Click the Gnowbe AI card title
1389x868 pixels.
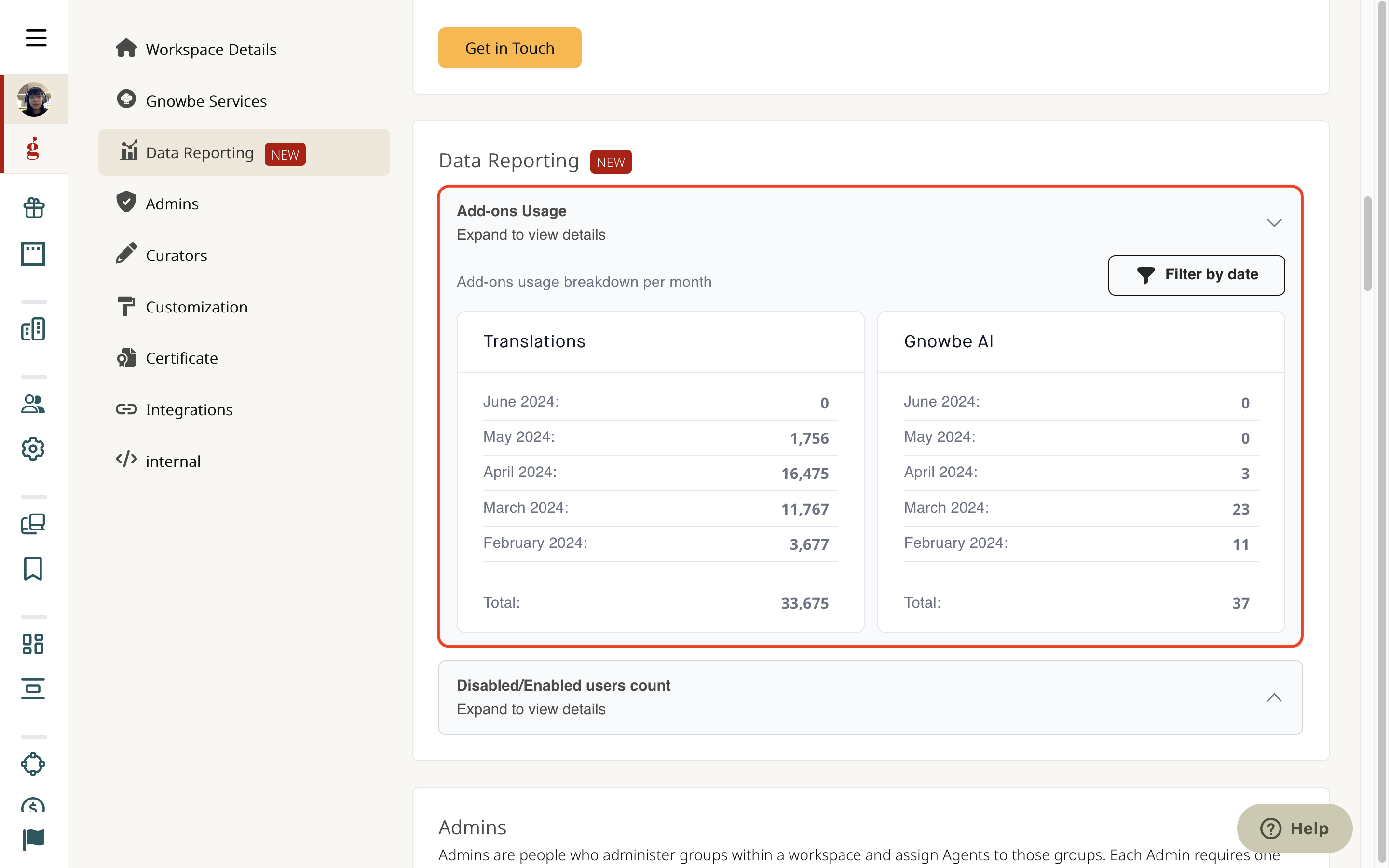click(948, 341)
